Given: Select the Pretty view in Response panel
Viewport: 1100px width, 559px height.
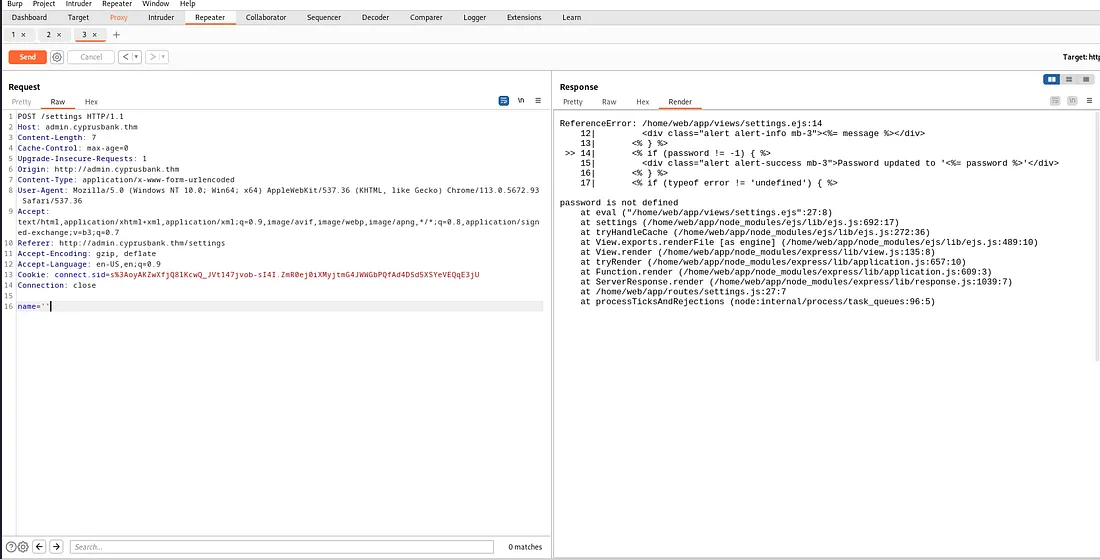Looking at the screenshot, I should tap(573, 102).
